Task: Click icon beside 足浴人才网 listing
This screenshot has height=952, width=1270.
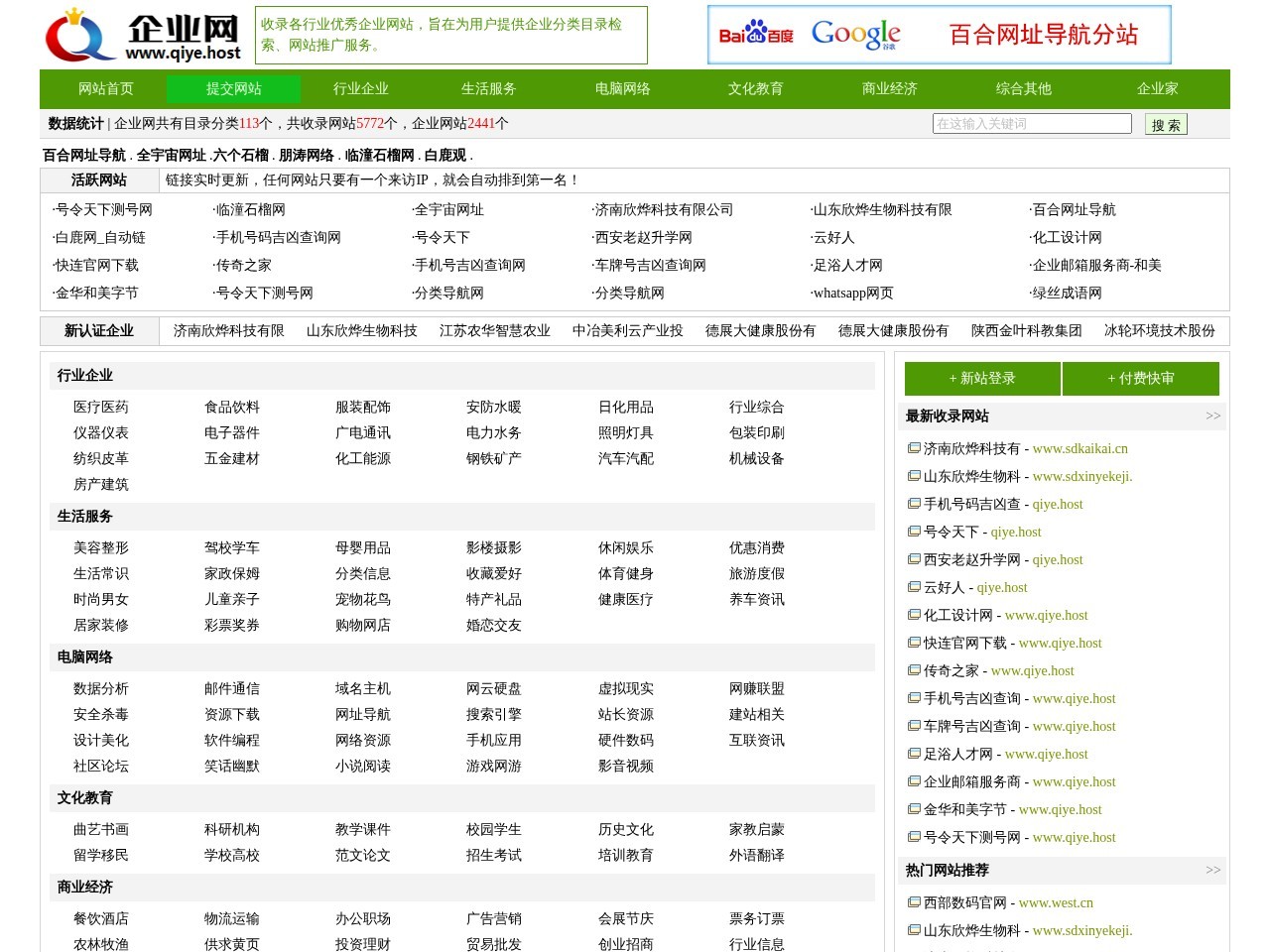Action: click(914, 754)
